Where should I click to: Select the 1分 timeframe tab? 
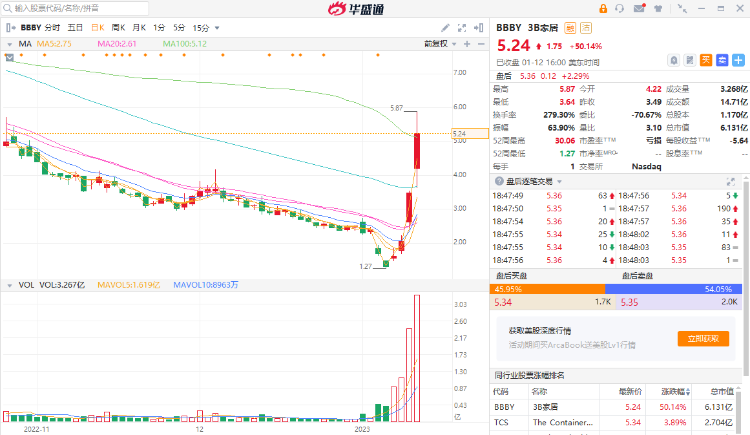click(x=159, y=28)
